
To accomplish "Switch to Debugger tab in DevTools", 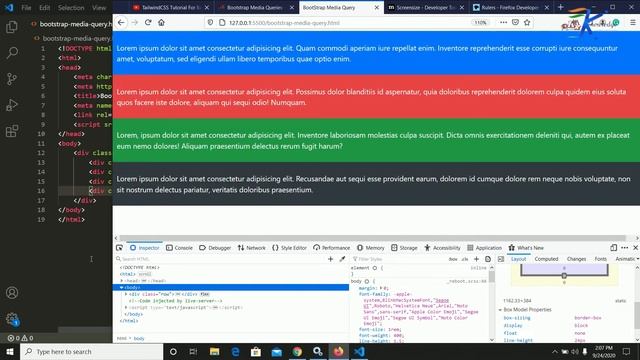I will click(x=215, y=248).
